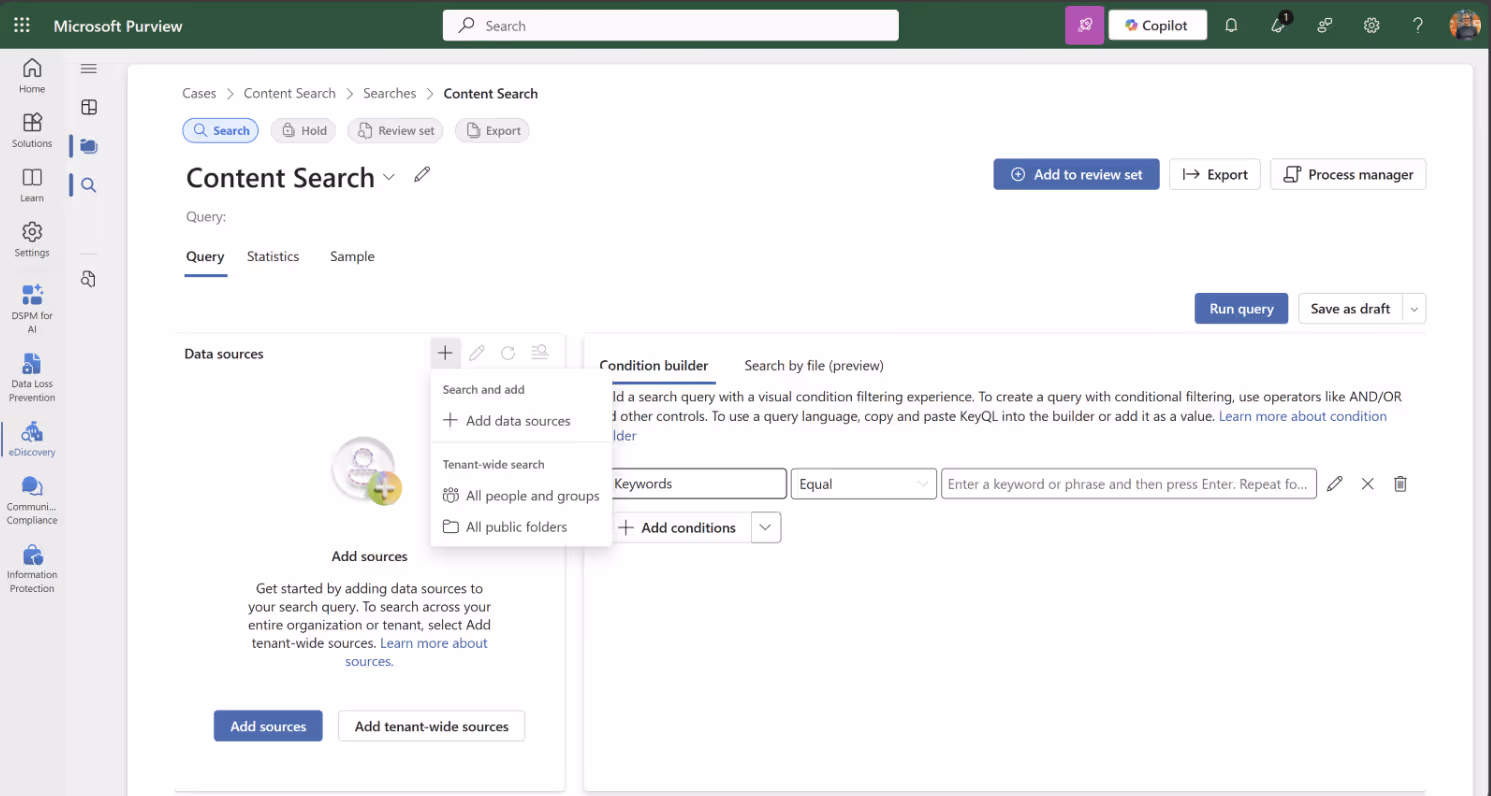This screenshot has height=796, width=1491.
Task: Open the Add conditions dropdown arrow
Action: point(766,527)
